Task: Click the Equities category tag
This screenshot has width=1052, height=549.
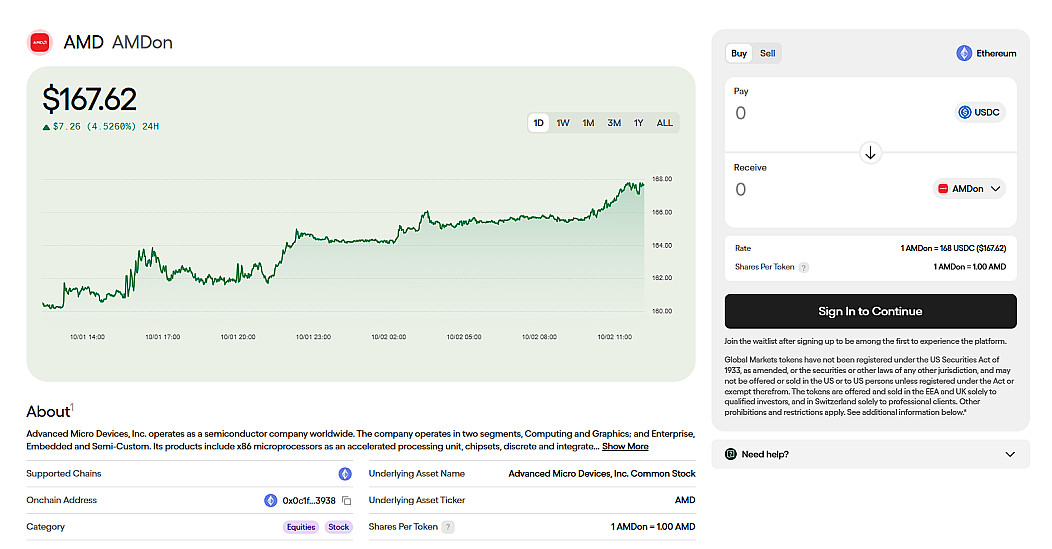Action: click(301, 527)
